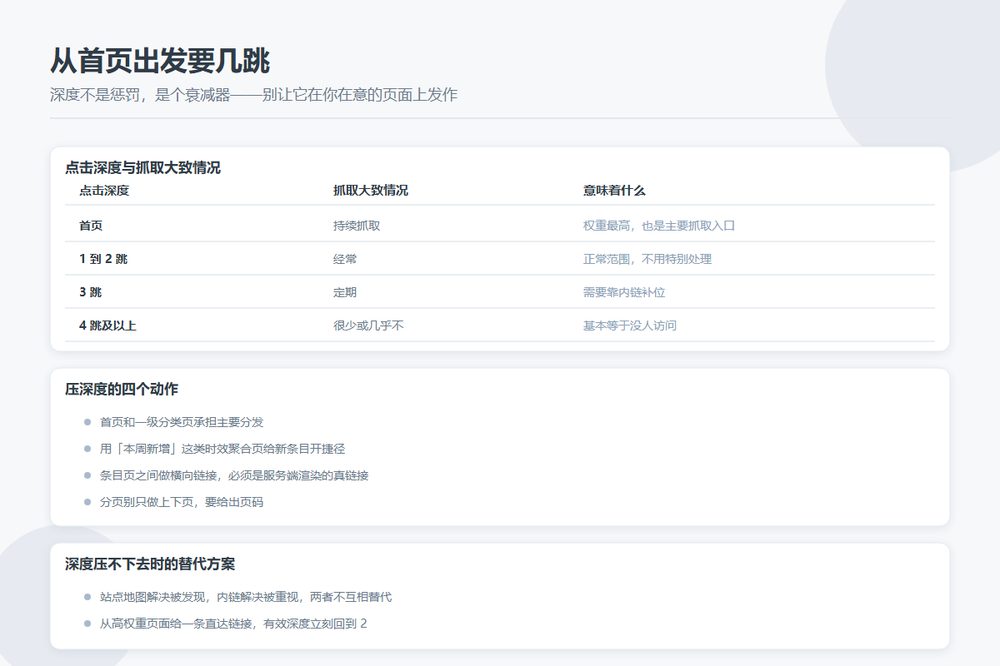Click bullet starting 站点地图解决被发现

coord(246,596)
